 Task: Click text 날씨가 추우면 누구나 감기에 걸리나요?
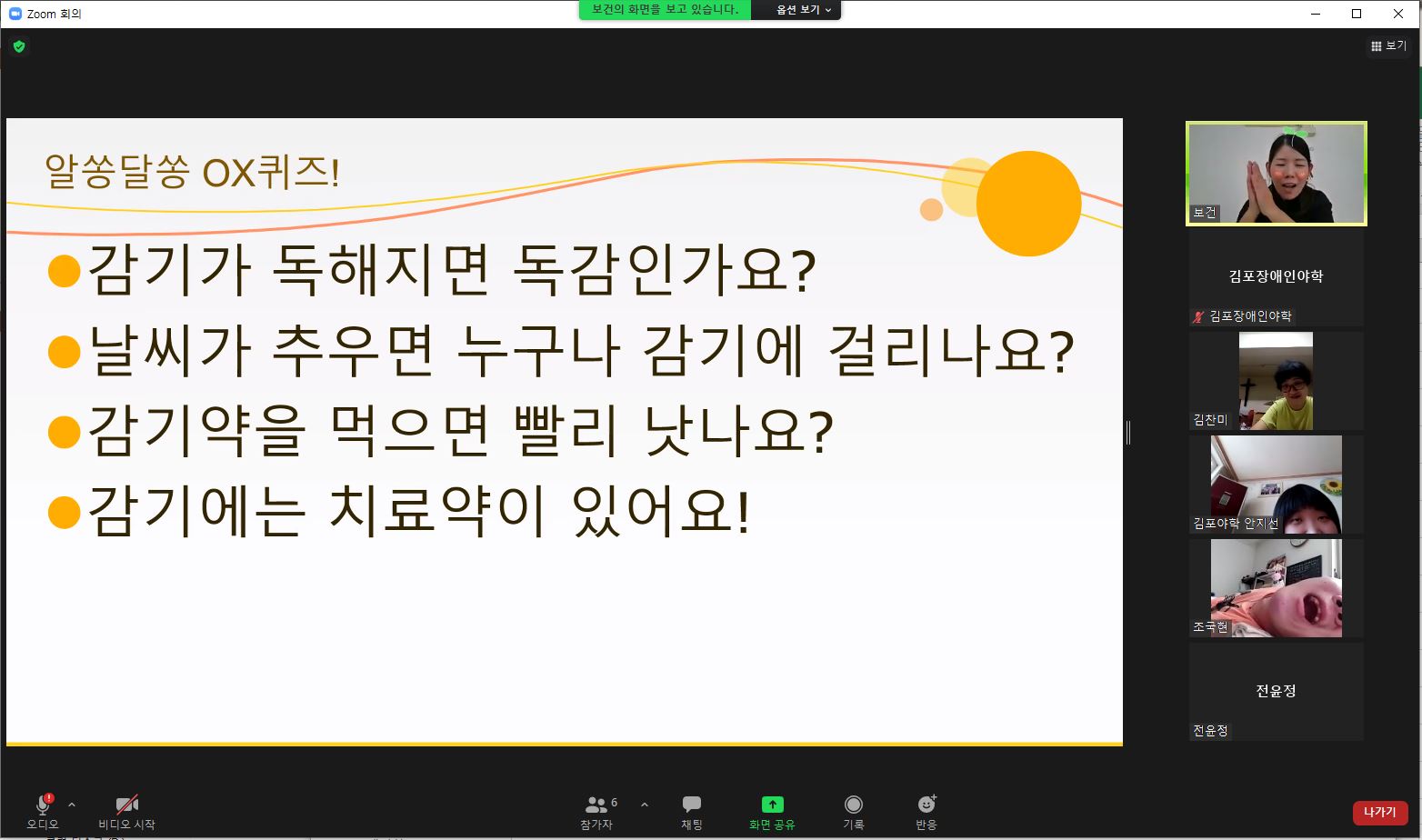click(581, 351)
